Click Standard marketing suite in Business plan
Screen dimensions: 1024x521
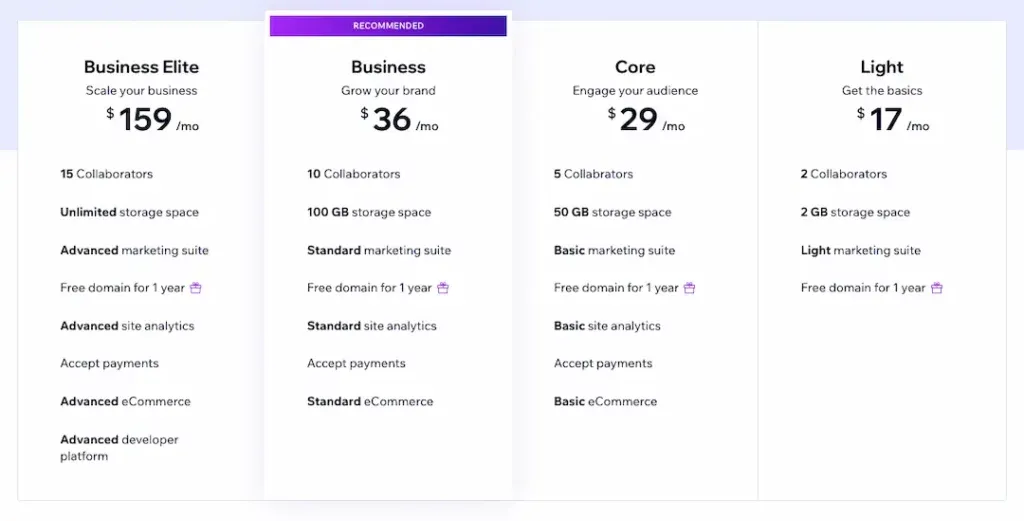379,250
